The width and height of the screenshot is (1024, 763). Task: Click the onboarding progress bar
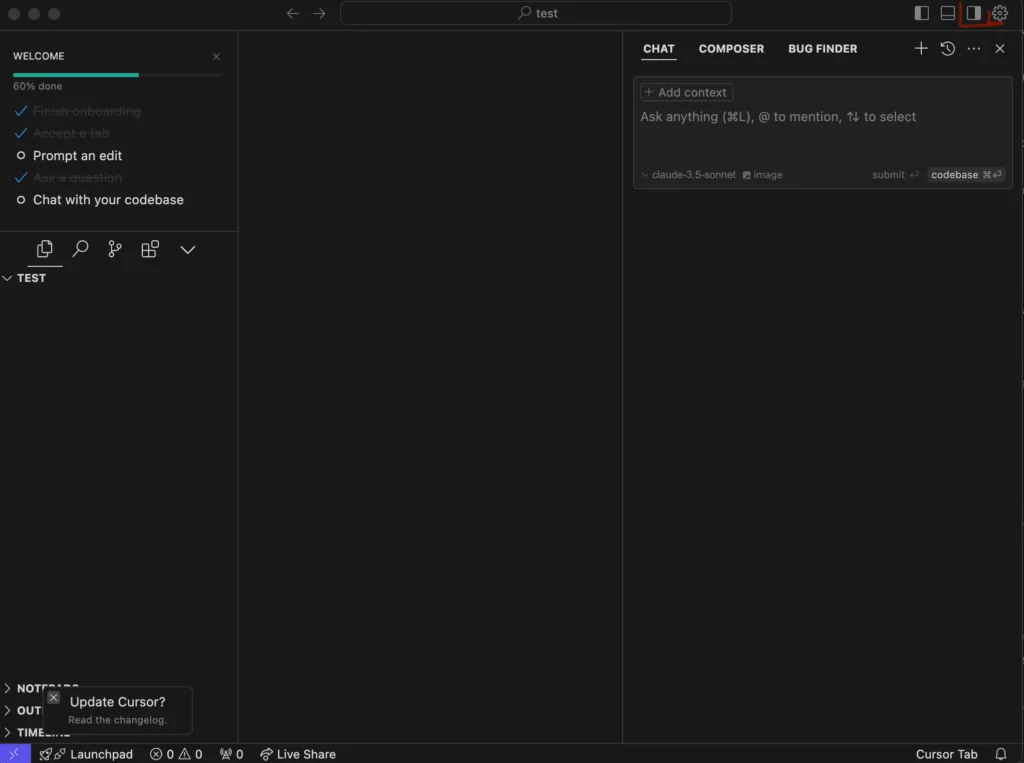[117, 75]
